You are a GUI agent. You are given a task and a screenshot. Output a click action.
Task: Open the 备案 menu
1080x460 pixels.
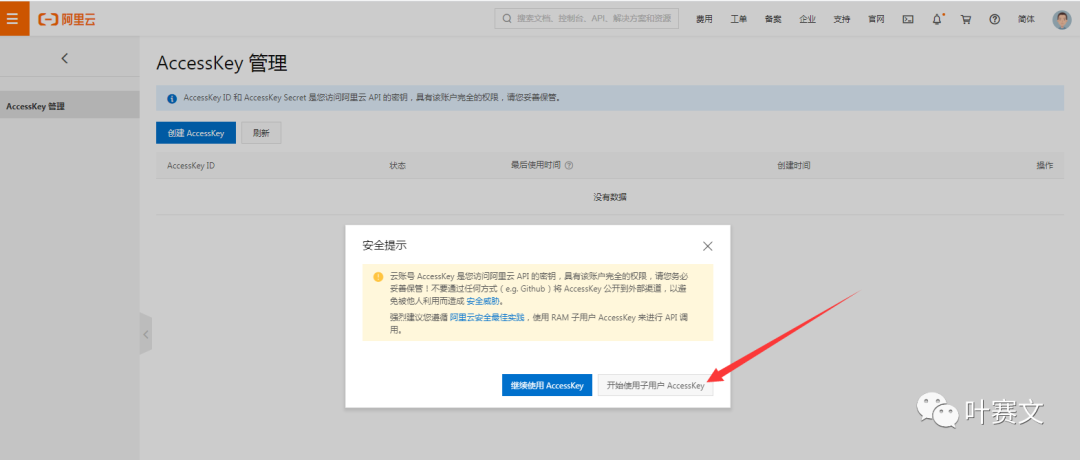(773, 19)
